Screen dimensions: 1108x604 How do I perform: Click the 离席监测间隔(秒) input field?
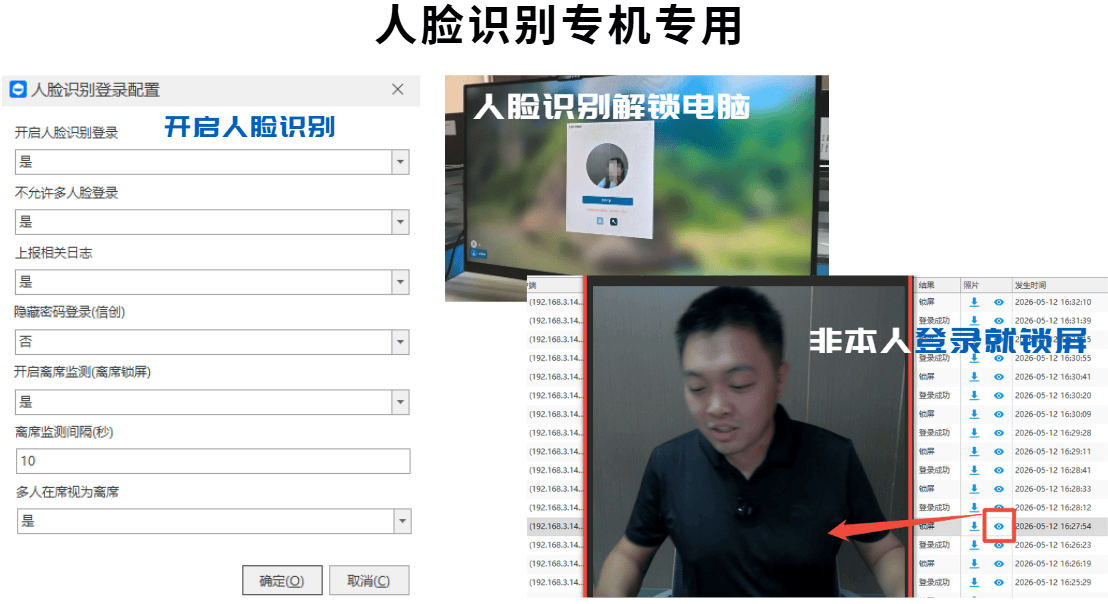click(x=213, y=461)
